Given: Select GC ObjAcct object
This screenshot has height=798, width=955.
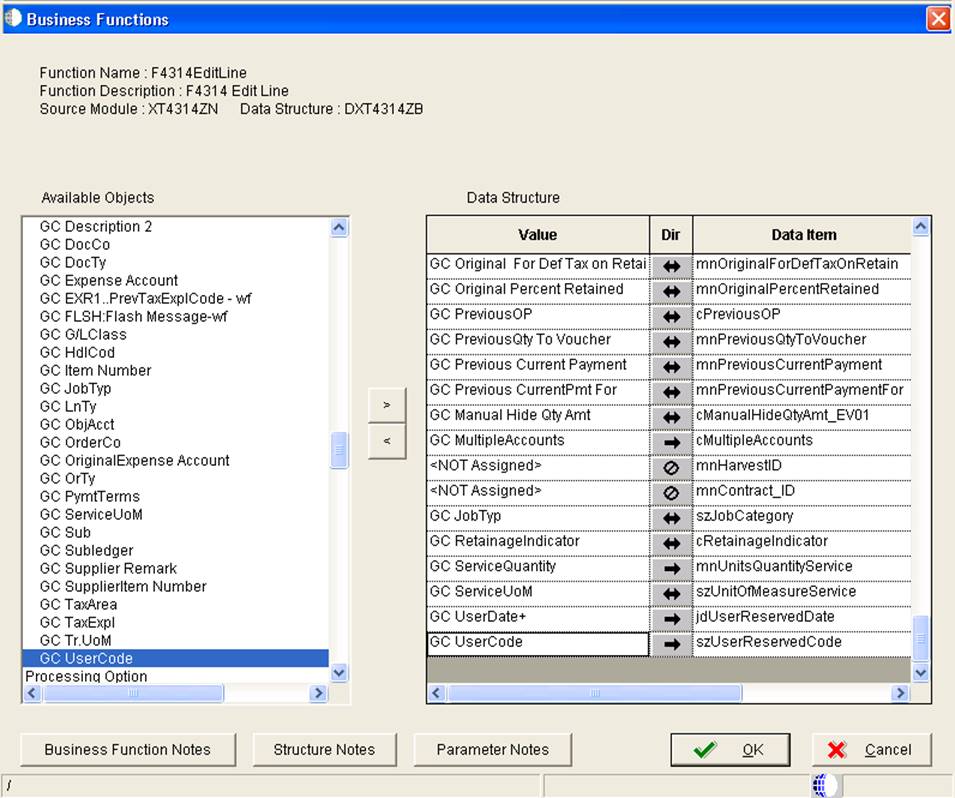Looking at the screenshot, I should [x=77, y=425].
